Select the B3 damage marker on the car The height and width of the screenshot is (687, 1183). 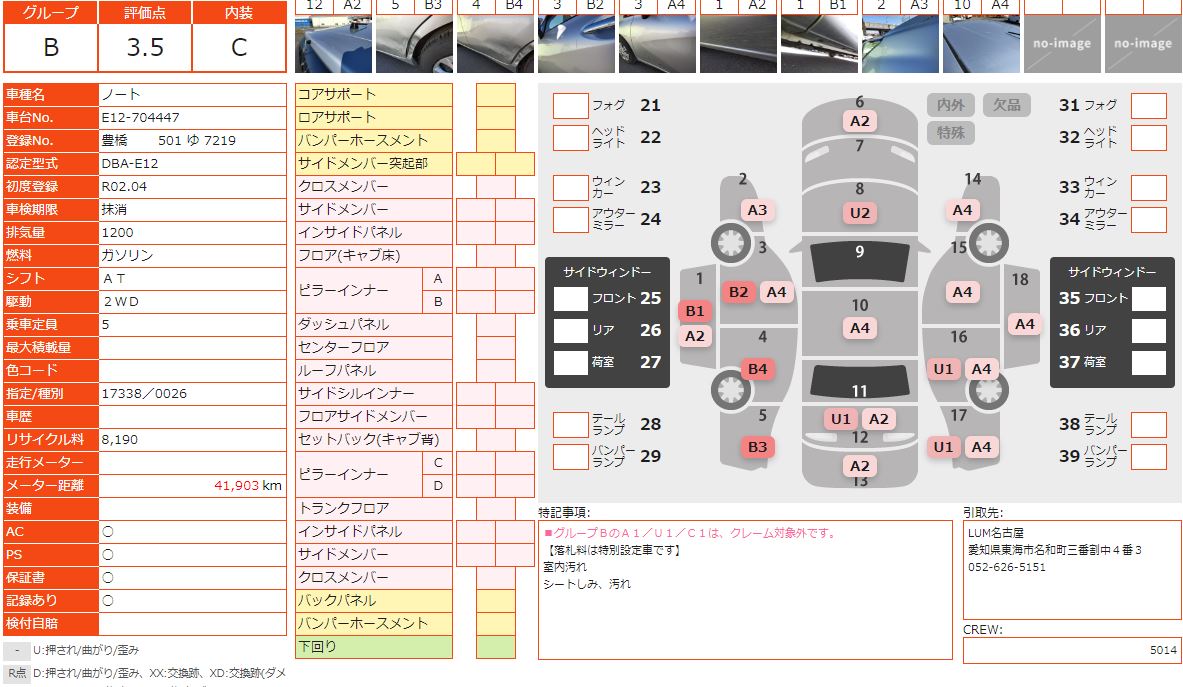pyautogui.click(x=758, y=447)
